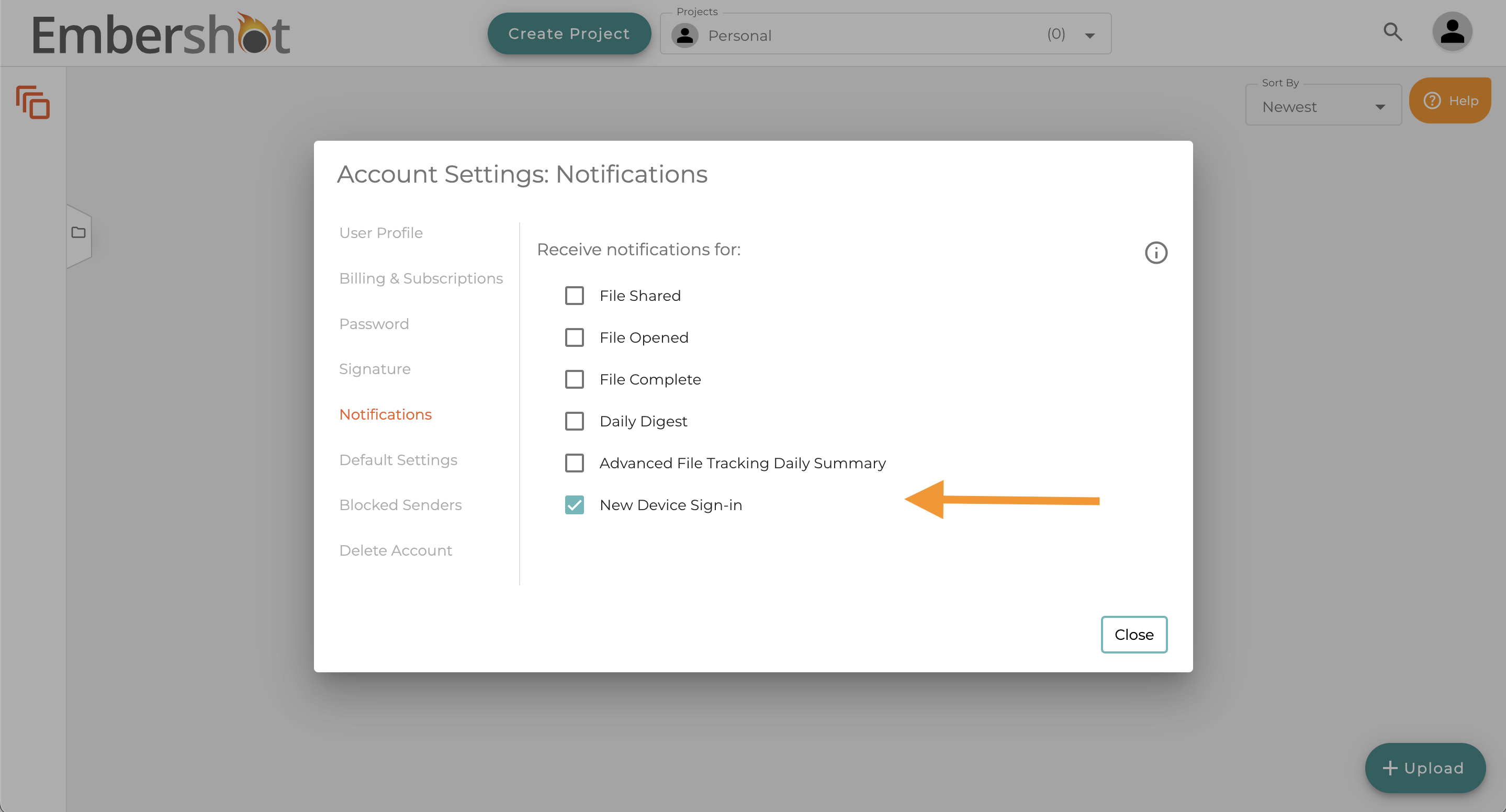Open the Projects dropdown arrow

pos(1090,36)
